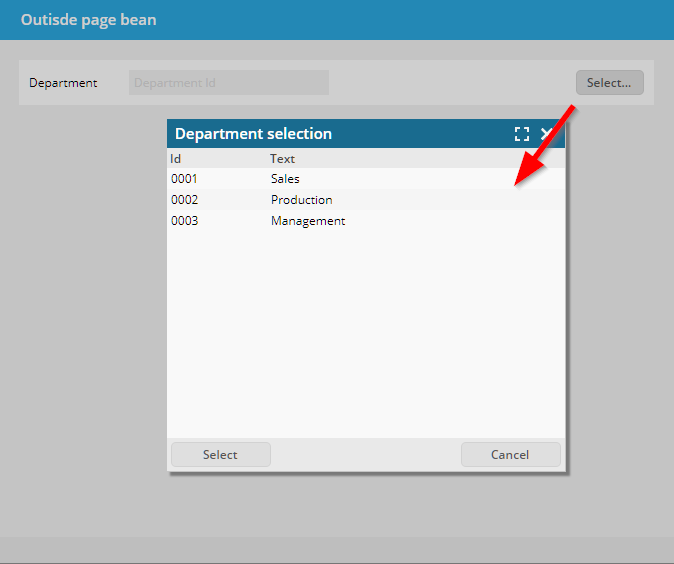Click the Text column header
674x564 pixels.
point(282,159)
